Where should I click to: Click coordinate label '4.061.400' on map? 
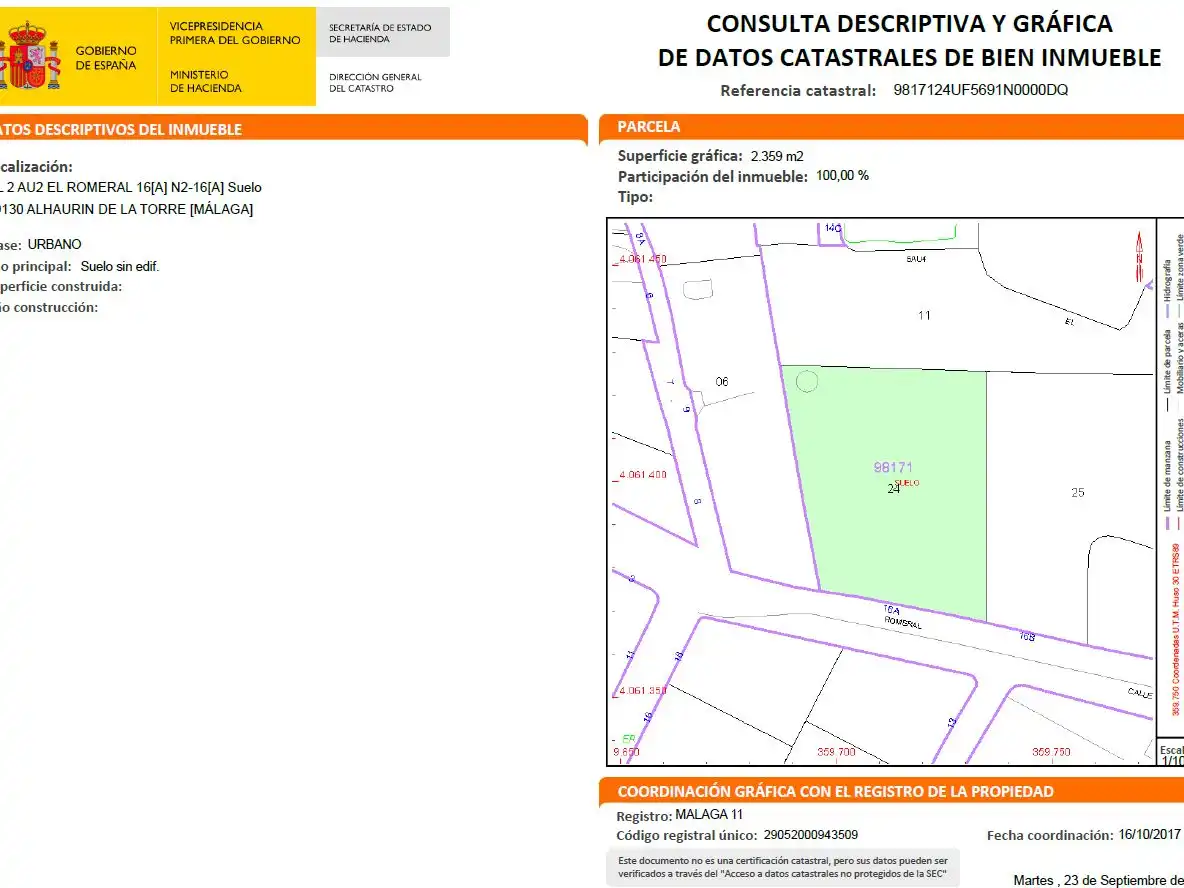tap(643, 475)
